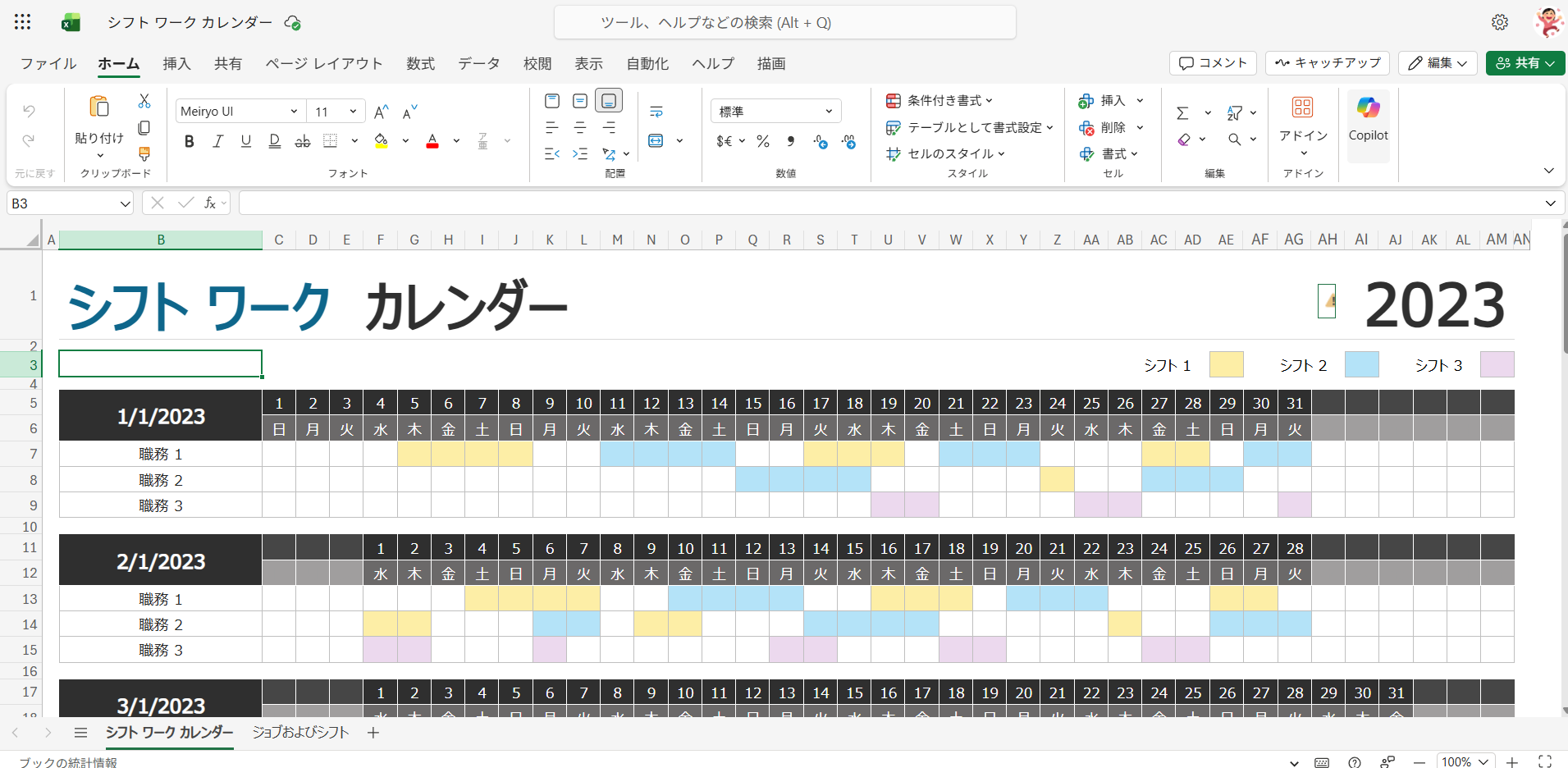Click the cut (scissors) icon

click(x=144, y=101)
